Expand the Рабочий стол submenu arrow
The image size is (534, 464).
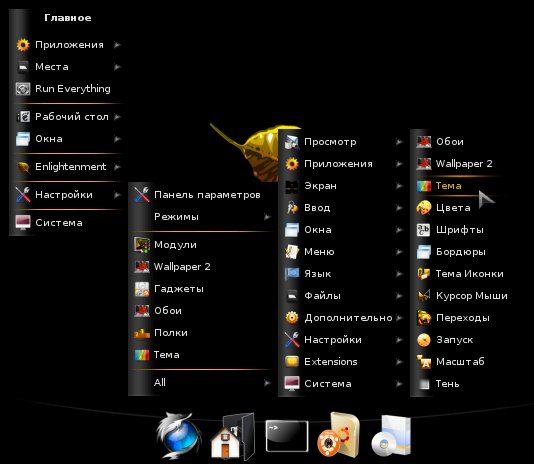click(117, 117)
